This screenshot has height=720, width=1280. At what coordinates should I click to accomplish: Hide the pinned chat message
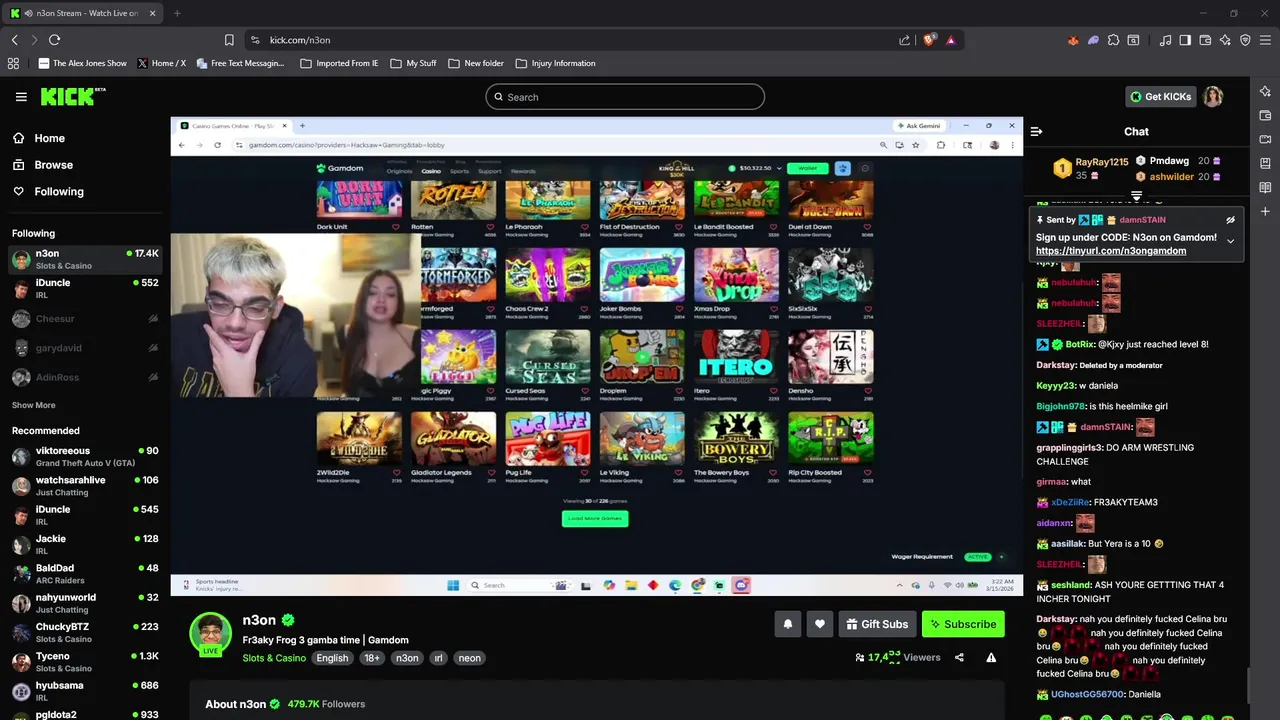click(1230, 220)
